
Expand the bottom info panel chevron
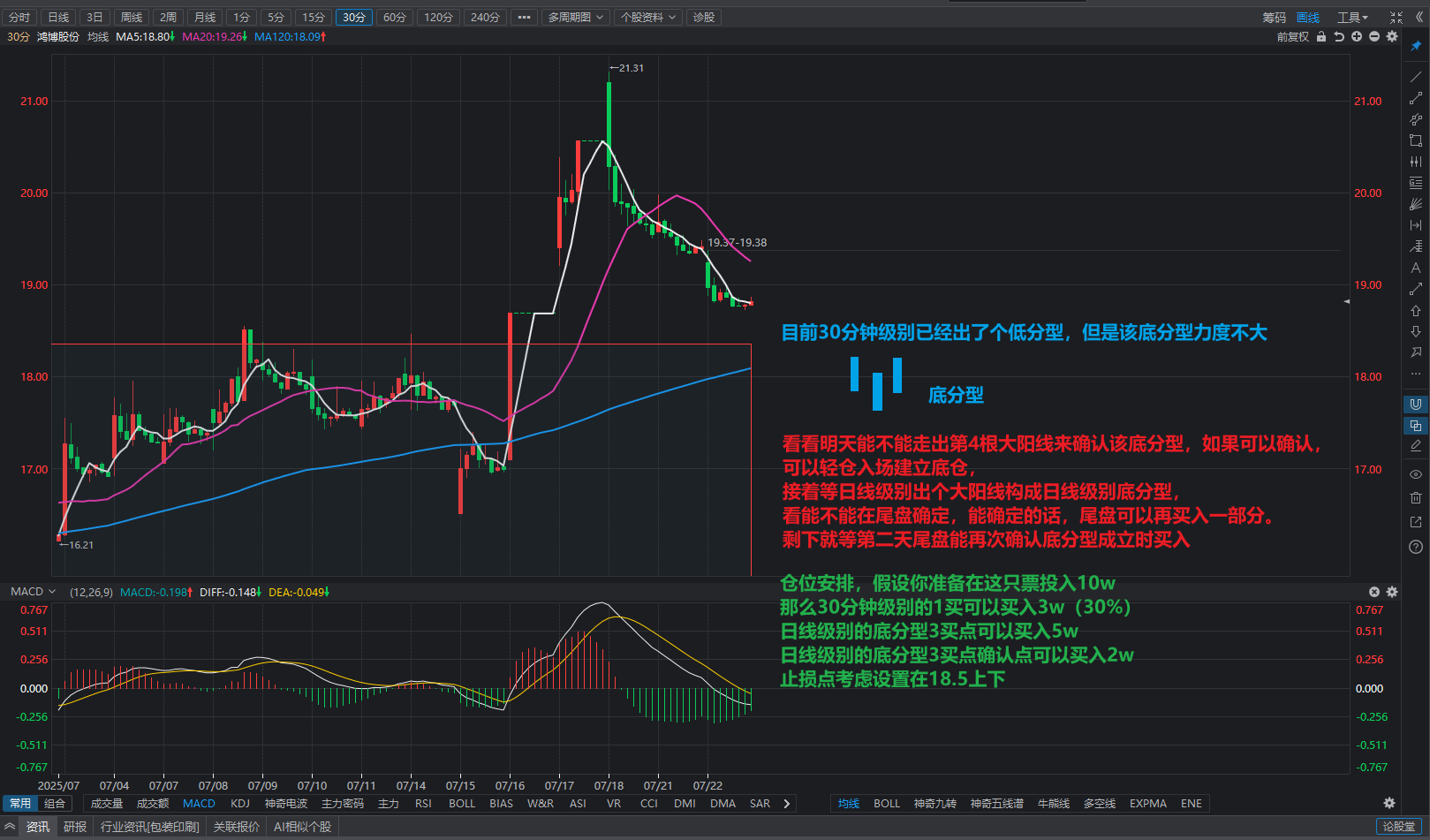(x=10, y=827)
